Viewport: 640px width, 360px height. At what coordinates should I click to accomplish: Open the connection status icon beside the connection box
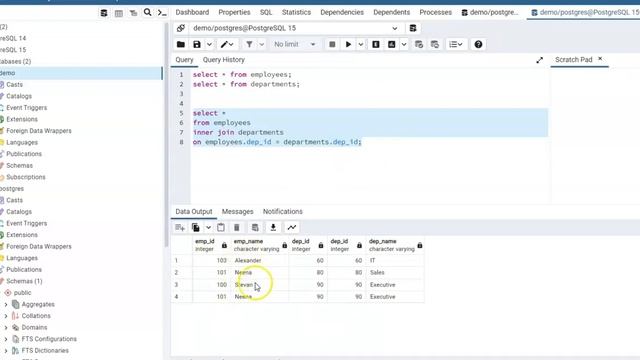[x=180, y=28]
